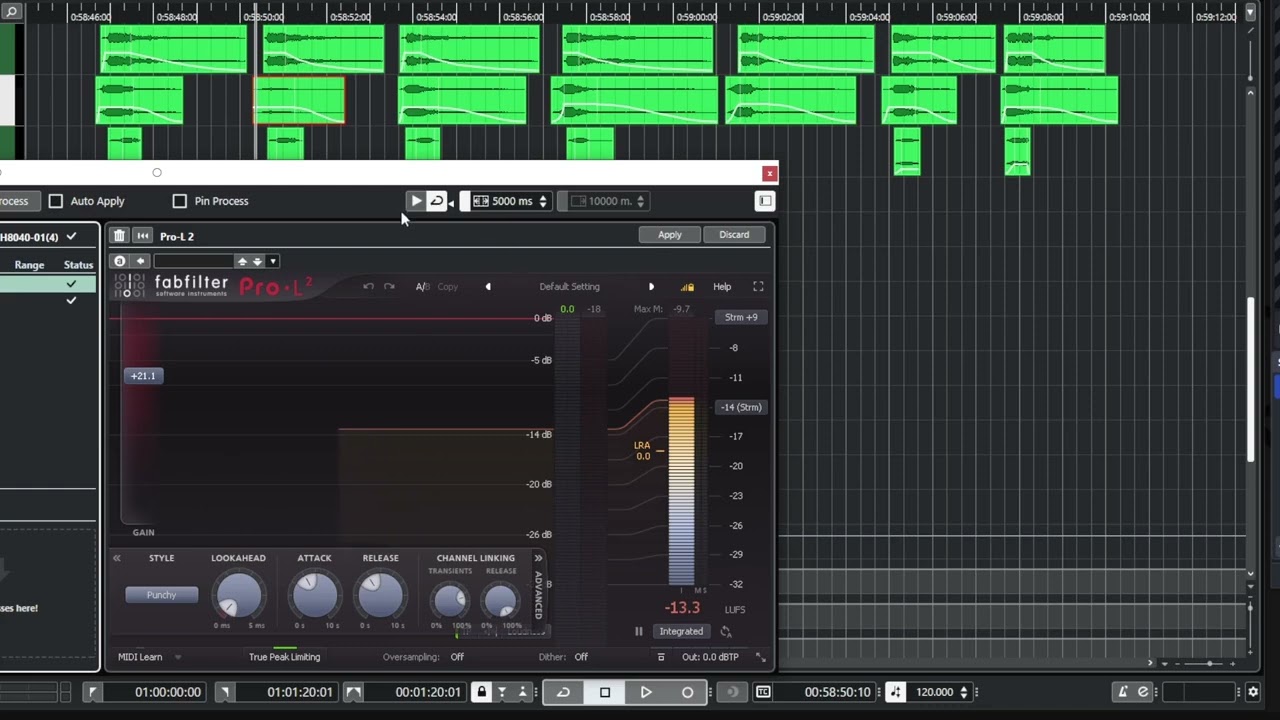Click the Out: 0.0 dBTP output setting
This screenshot has height=720, width=1280.
[x=710, y=657]
